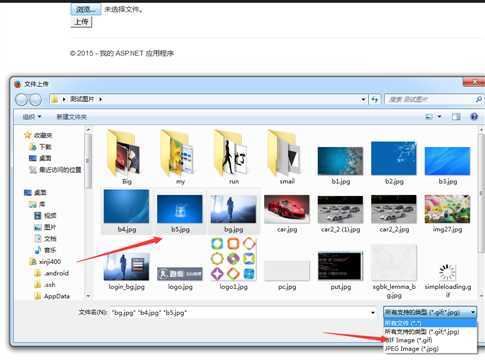This screenshot has height=360, width=485.
Task: Open the view options dropdown arrow
Action: [x=439, y=116]
